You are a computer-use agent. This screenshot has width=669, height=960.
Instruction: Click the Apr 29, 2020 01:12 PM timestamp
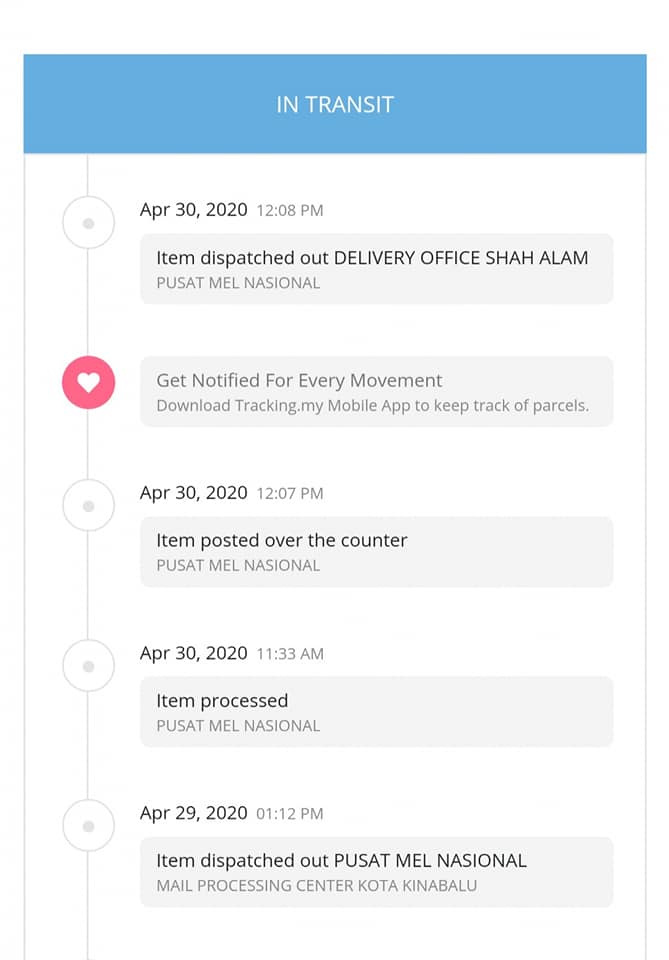click(231, 813)
